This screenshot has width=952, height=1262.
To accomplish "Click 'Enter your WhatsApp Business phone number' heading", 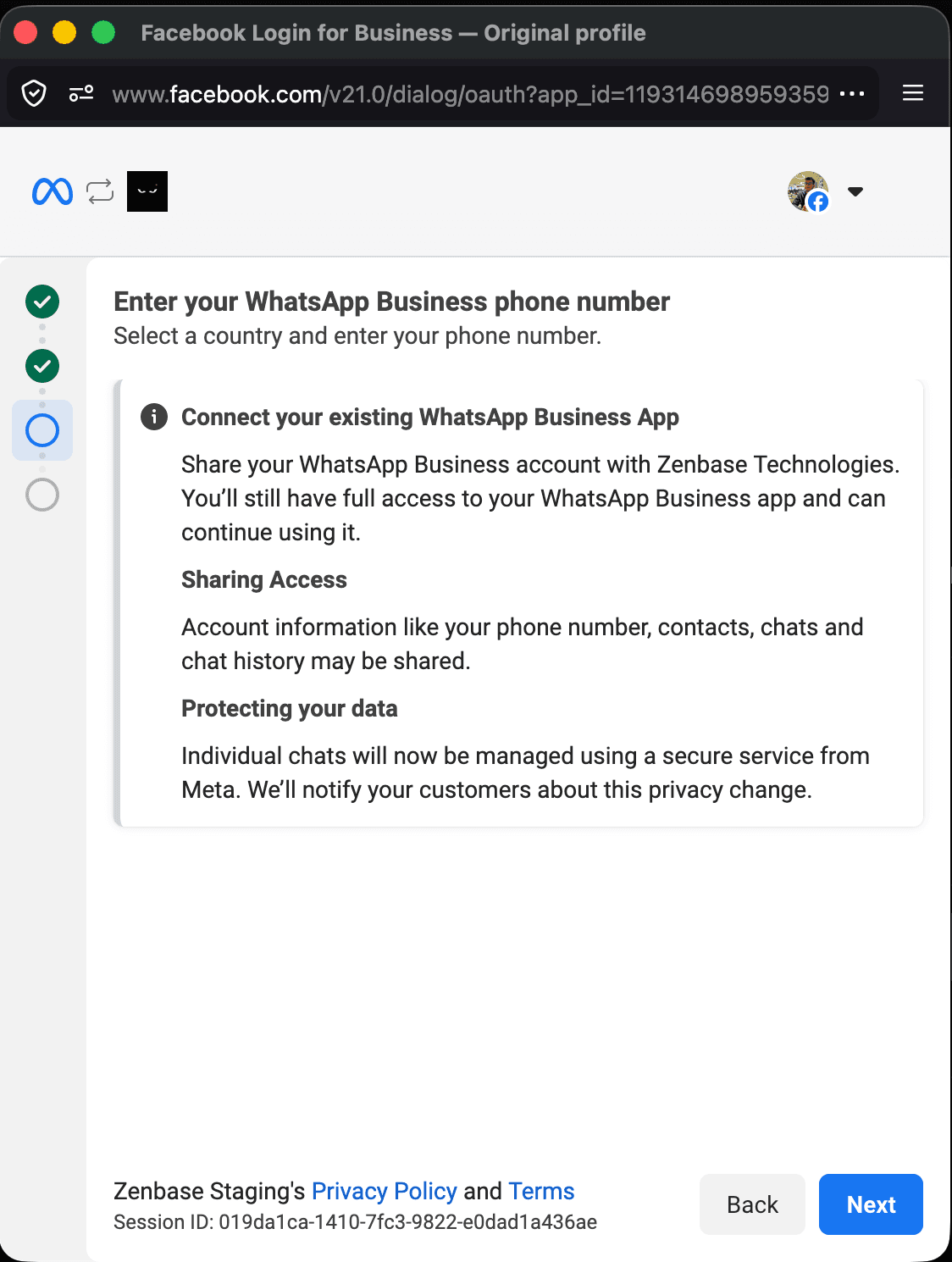I will click(391, 302).
